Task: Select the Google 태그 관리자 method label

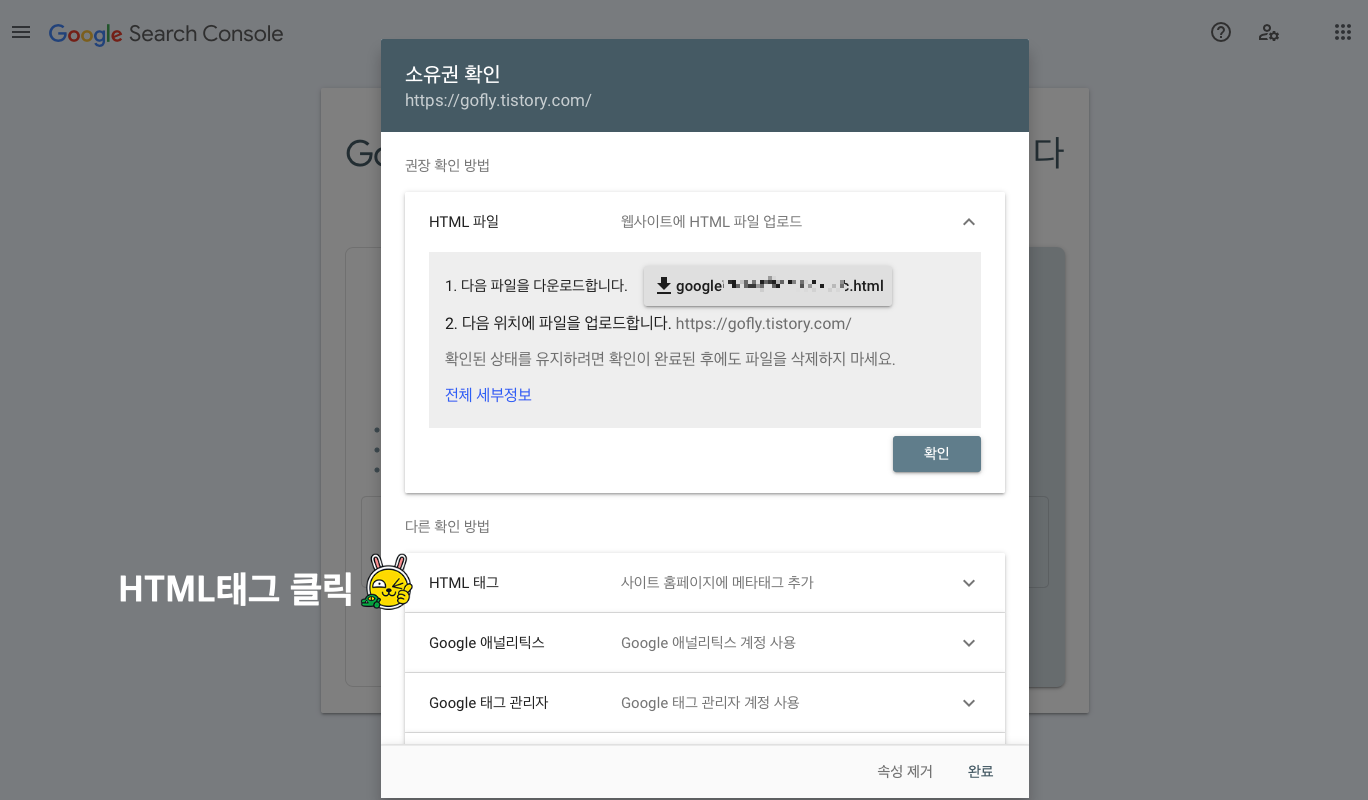Action: (x=489, y=703)
